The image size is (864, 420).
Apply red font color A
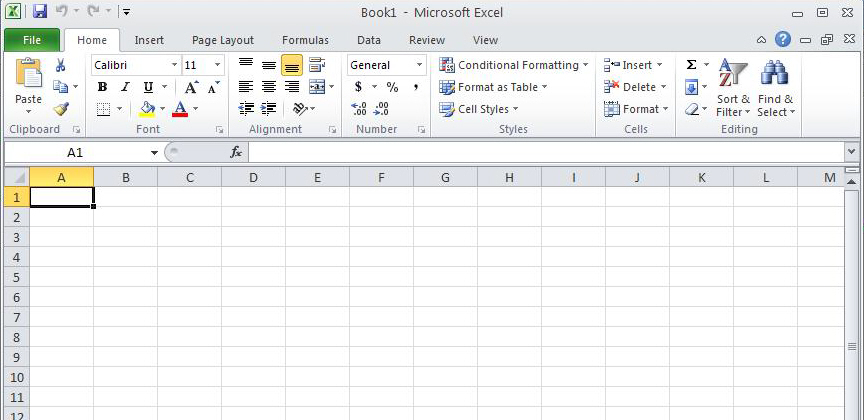click(x=180, y=109)
